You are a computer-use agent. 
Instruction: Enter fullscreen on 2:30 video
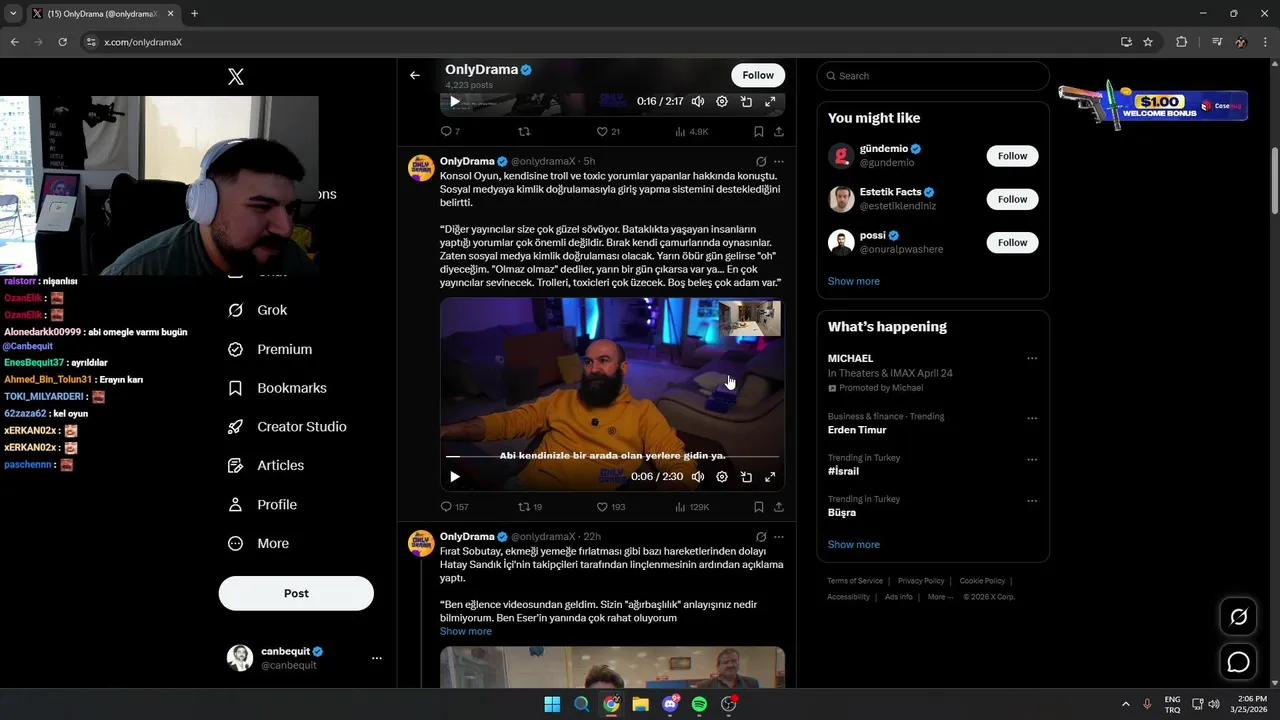click(770, 477)
